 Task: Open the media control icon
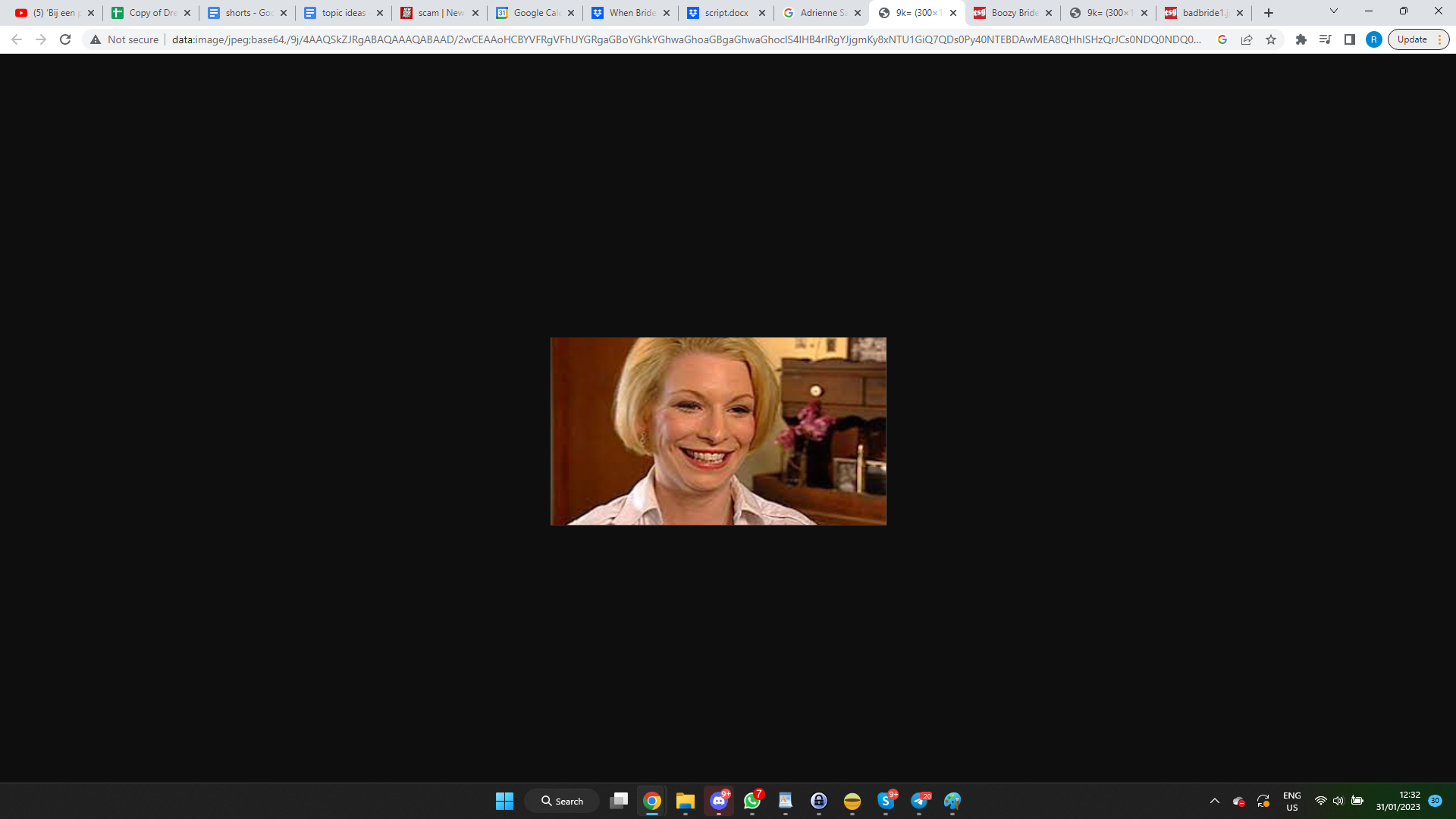[x=1326, y=39]
